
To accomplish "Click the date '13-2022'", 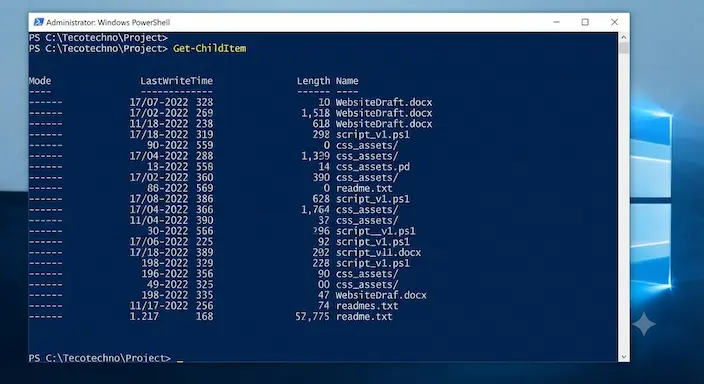I will [x=167, y=167].
